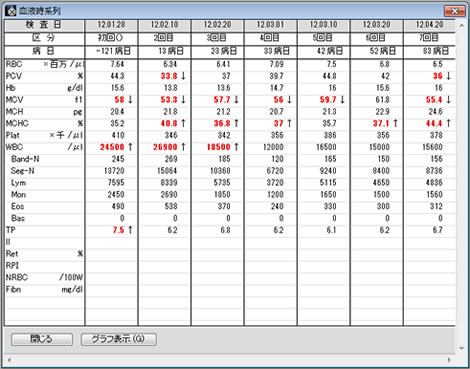This screenshot has height=369, width=470.
Task: Click the Band-N row label
Action: click(x=25, y=159)
